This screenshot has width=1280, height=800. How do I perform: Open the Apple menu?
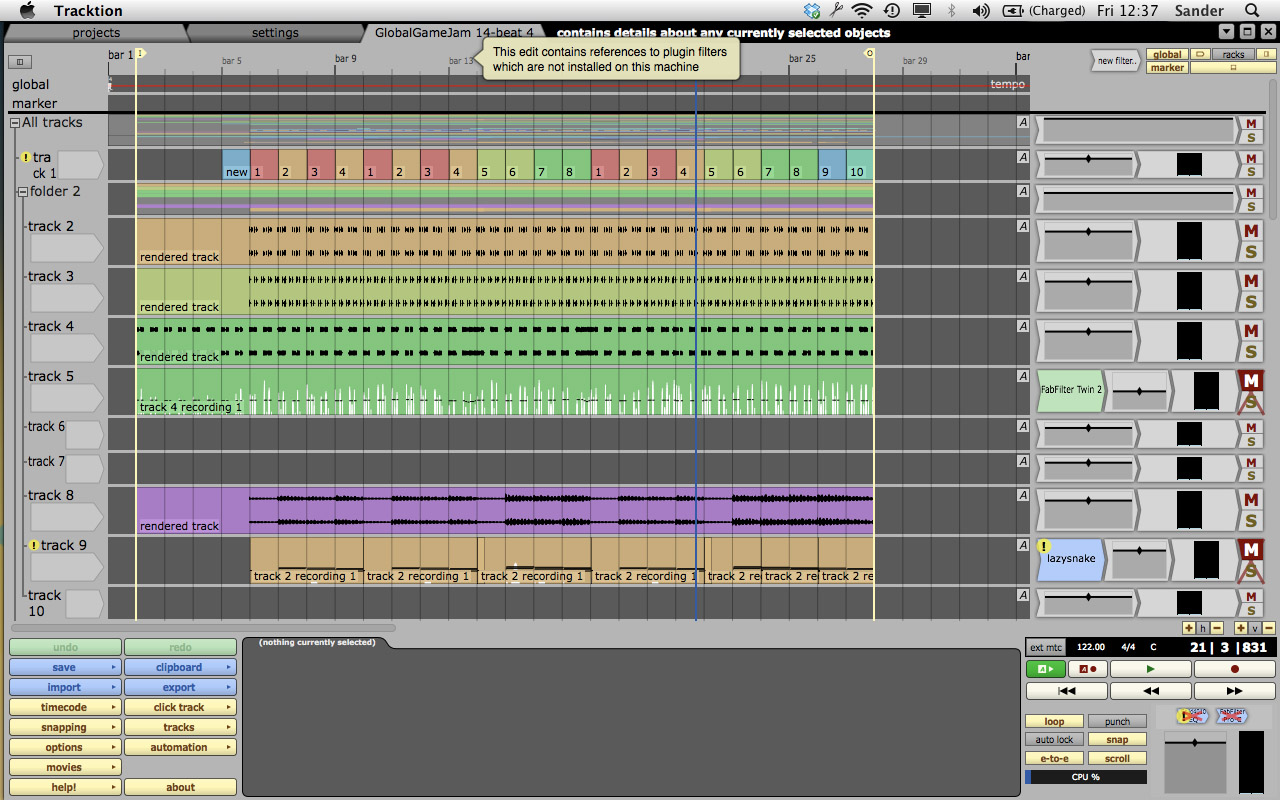(27, 11)
